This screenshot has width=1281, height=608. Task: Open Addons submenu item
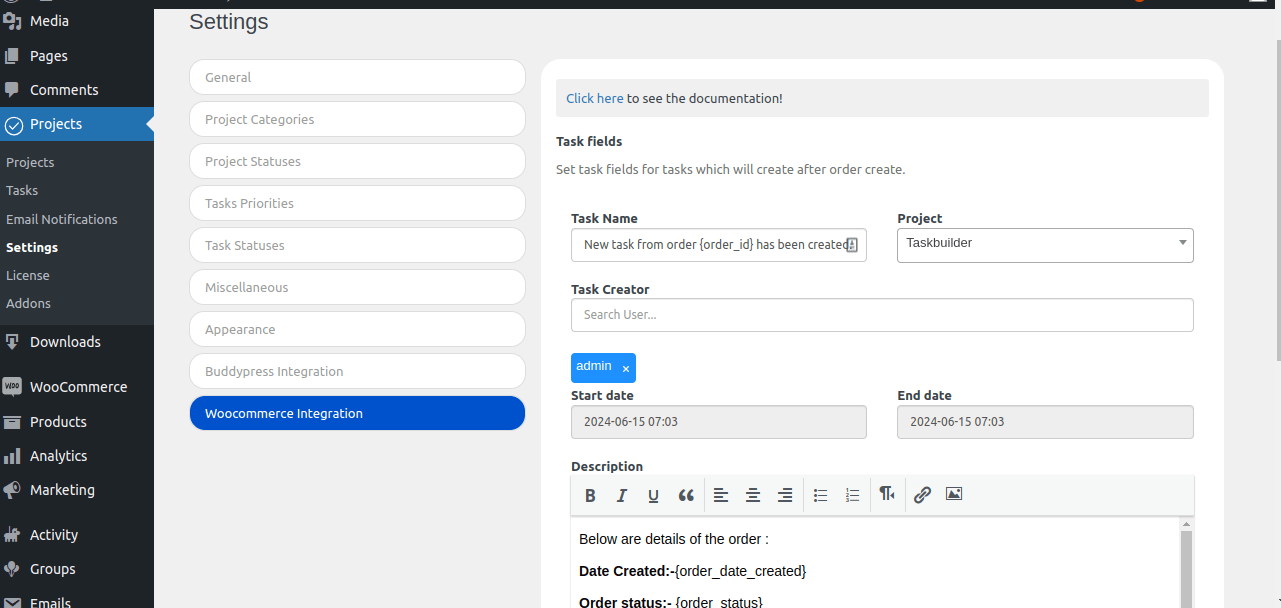click(28, 303)
